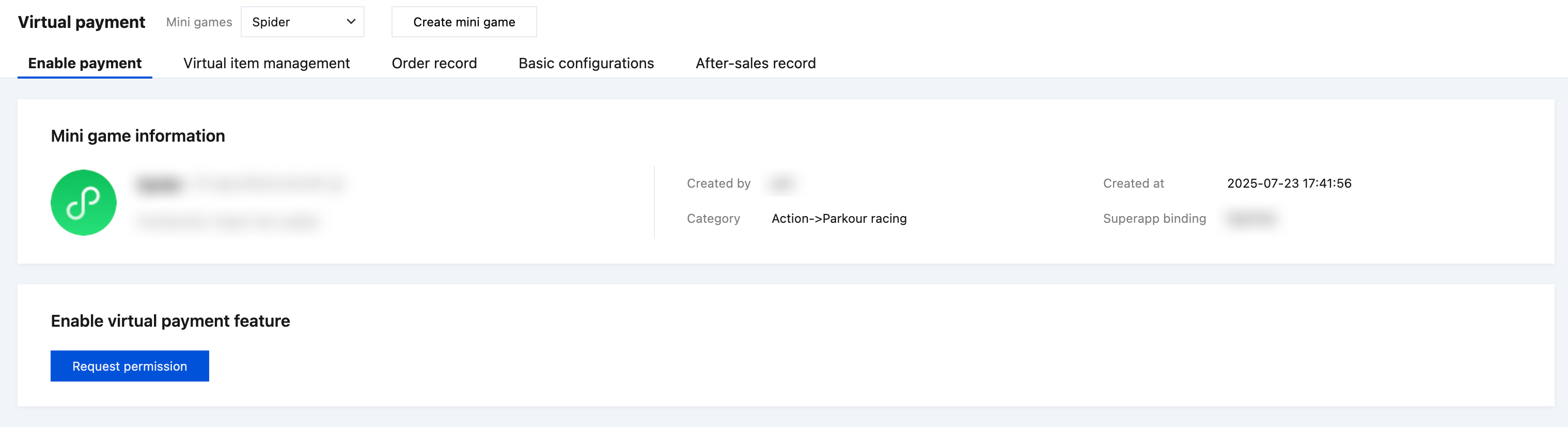Click the Mini game information heading
This screenshot has width=1568, height=427.
137,136
